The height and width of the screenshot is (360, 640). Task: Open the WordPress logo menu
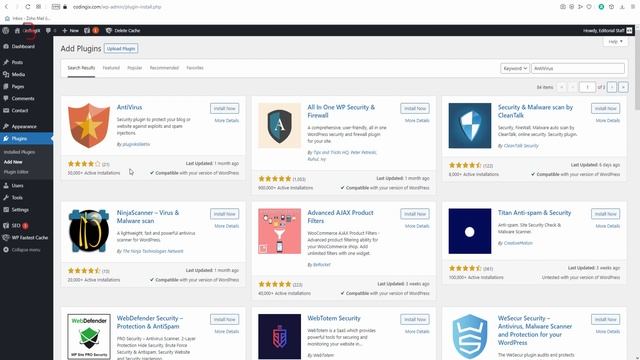click(6, 30)
